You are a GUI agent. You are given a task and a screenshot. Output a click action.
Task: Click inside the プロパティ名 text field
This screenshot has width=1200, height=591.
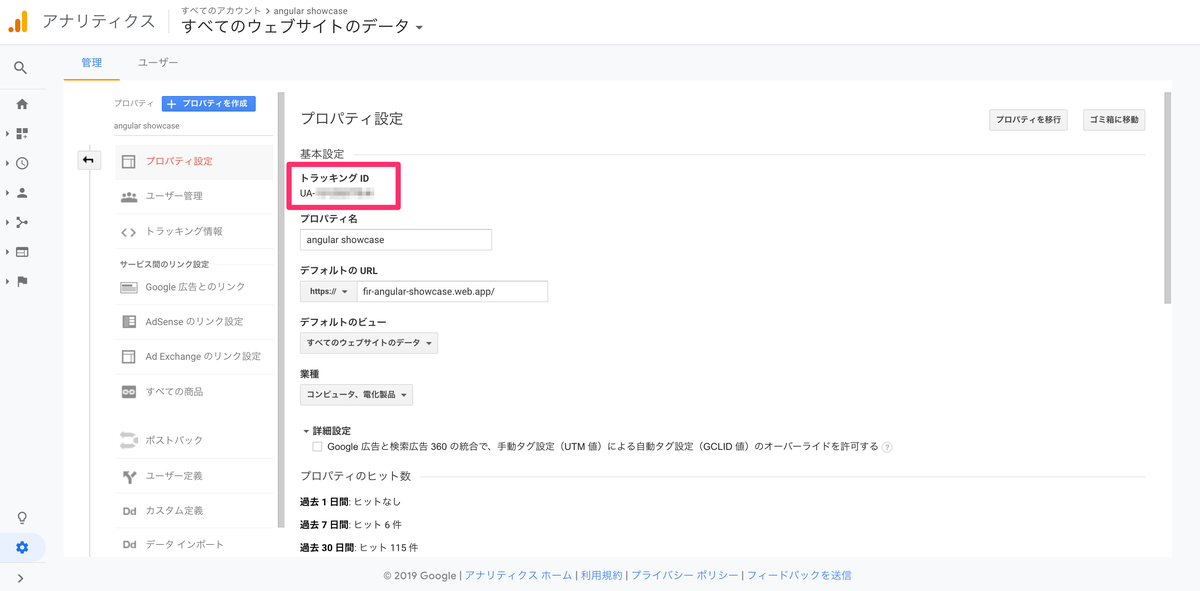tap(396, 239)
